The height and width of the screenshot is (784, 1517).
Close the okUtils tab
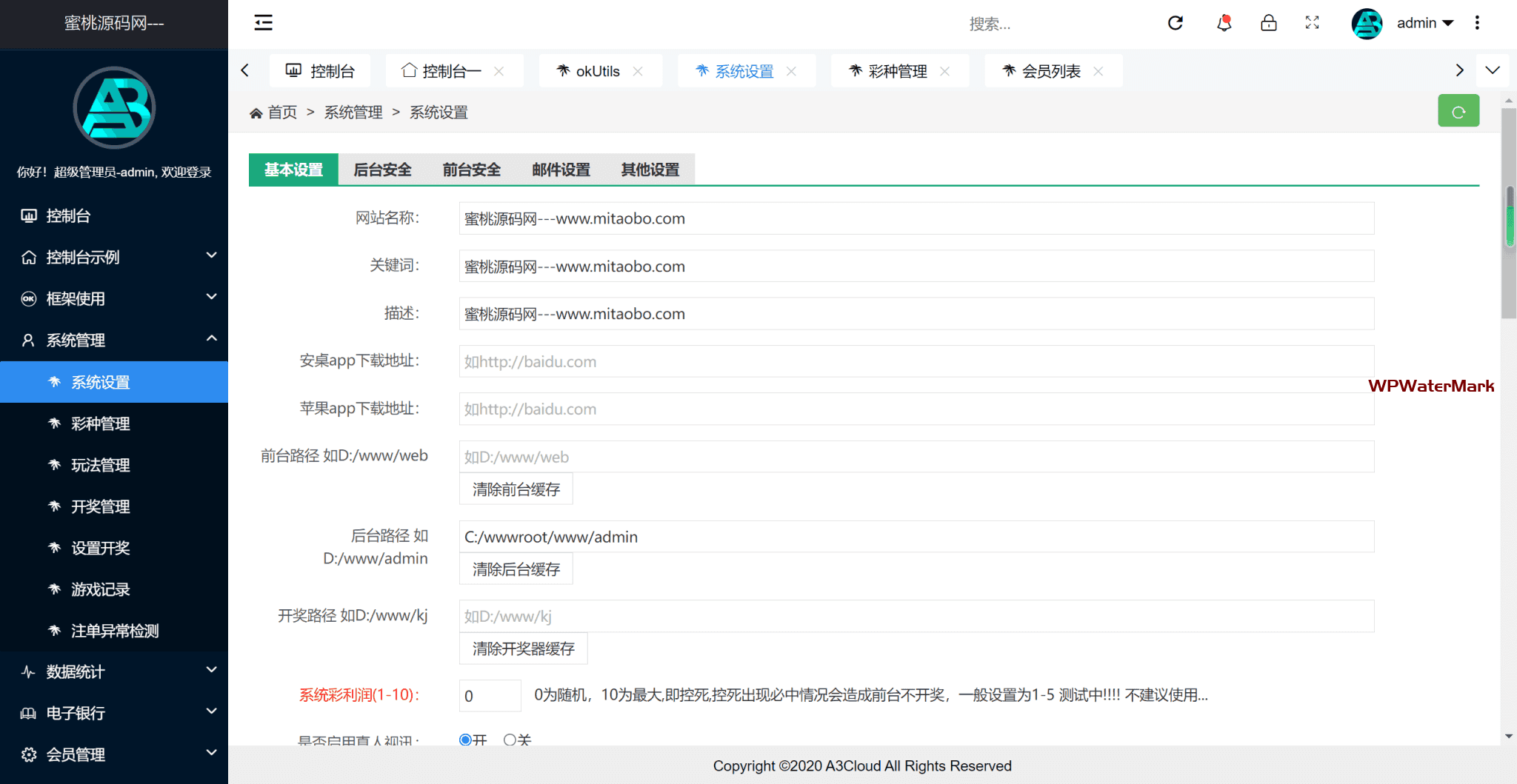point(638,72)
